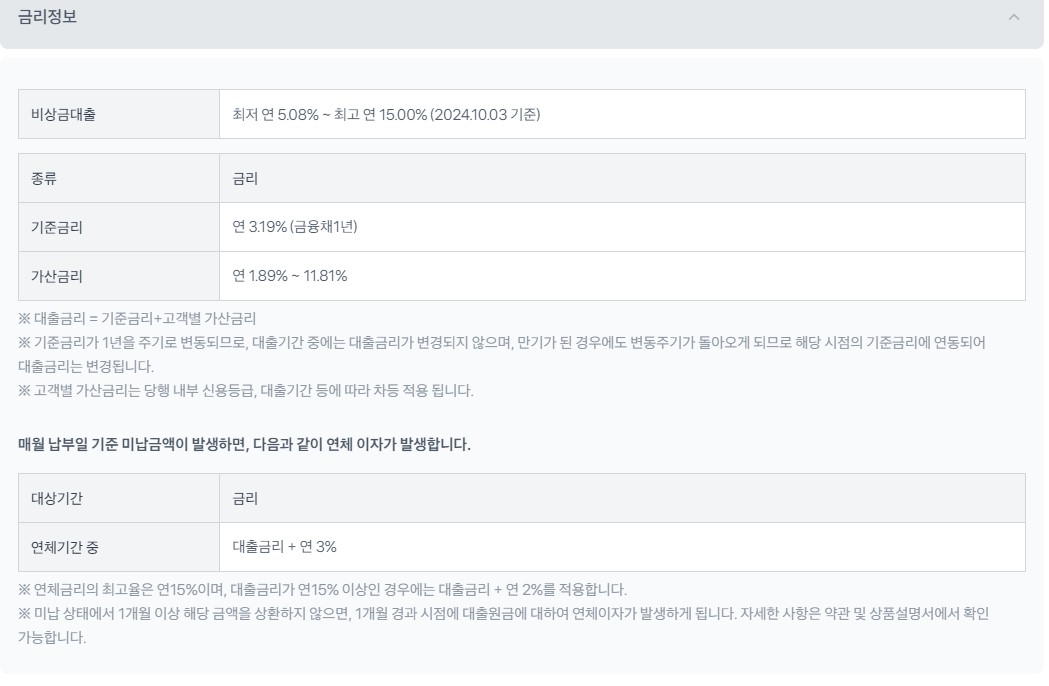
Task: Click the 연 3.19% (금융채1년) value cell
Action: pos(296,226)
